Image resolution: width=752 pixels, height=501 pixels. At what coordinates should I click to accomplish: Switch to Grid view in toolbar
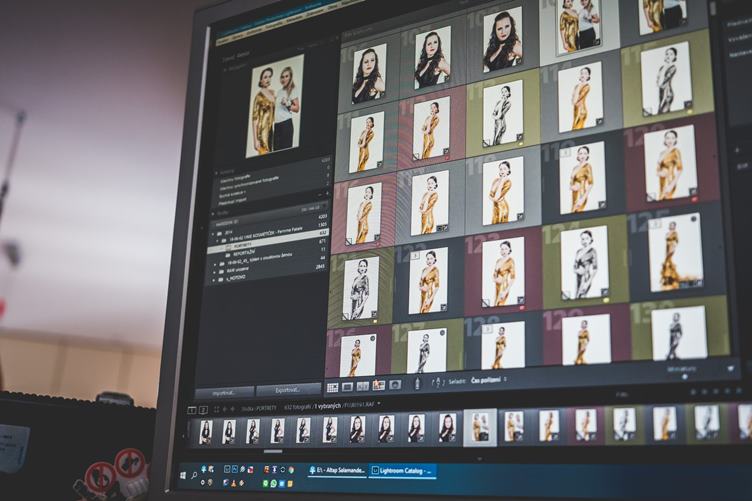pos(332,387)
